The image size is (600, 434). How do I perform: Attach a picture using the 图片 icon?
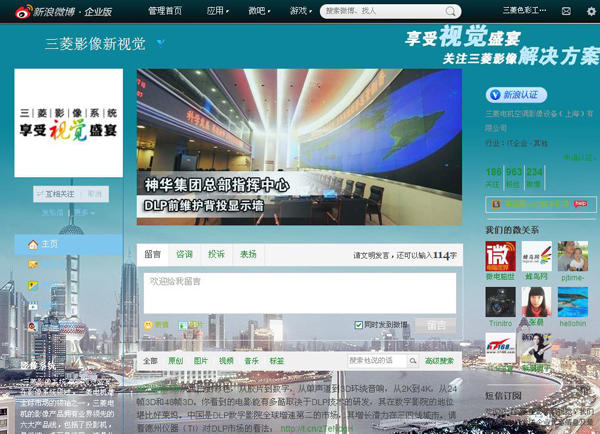(x=184, y=325)
